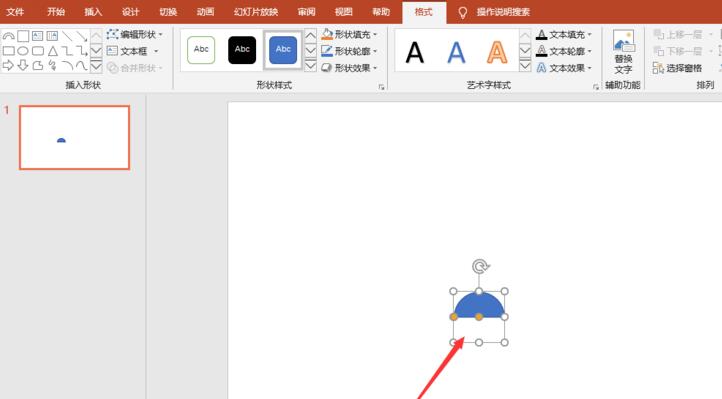
Task: Select the rectangle shape
Action: click(8, 51)
